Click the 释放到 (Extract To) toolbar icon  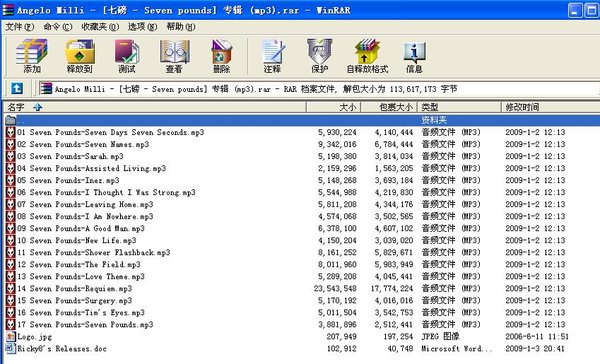(80, 56)
